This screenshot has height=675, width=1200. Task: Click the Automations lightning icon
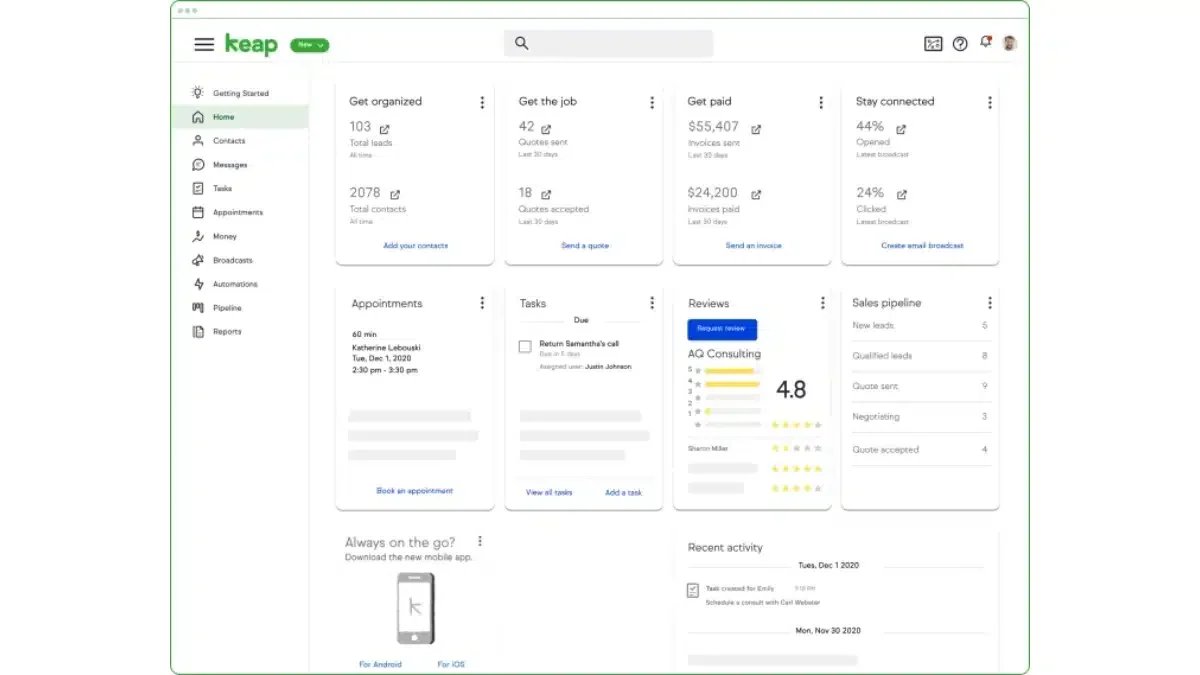pos(198,284)
